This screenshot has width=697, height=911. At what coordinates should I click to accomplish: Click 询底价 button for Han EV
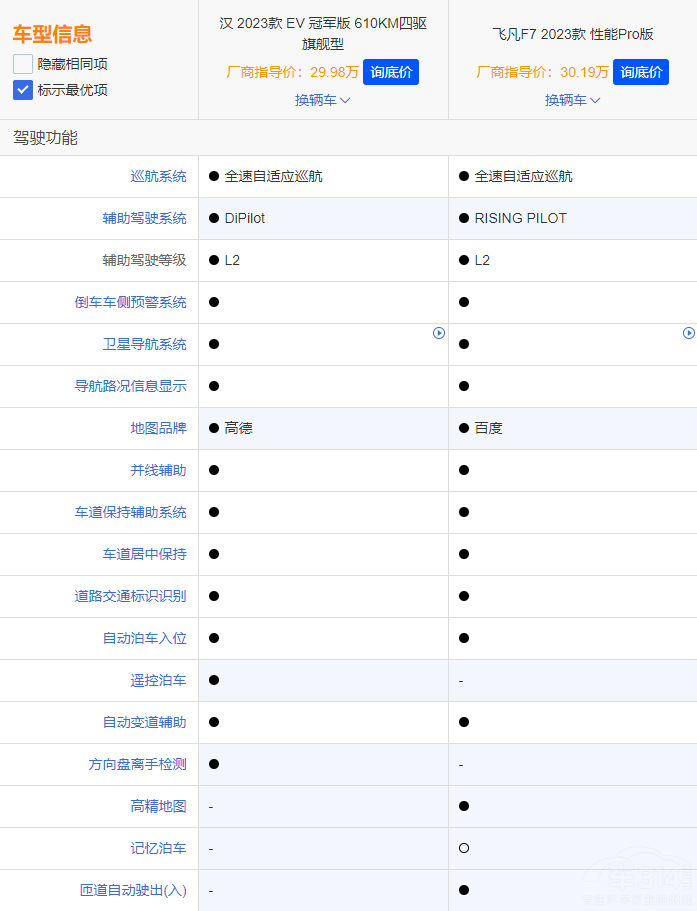click(x=390, y=72)
